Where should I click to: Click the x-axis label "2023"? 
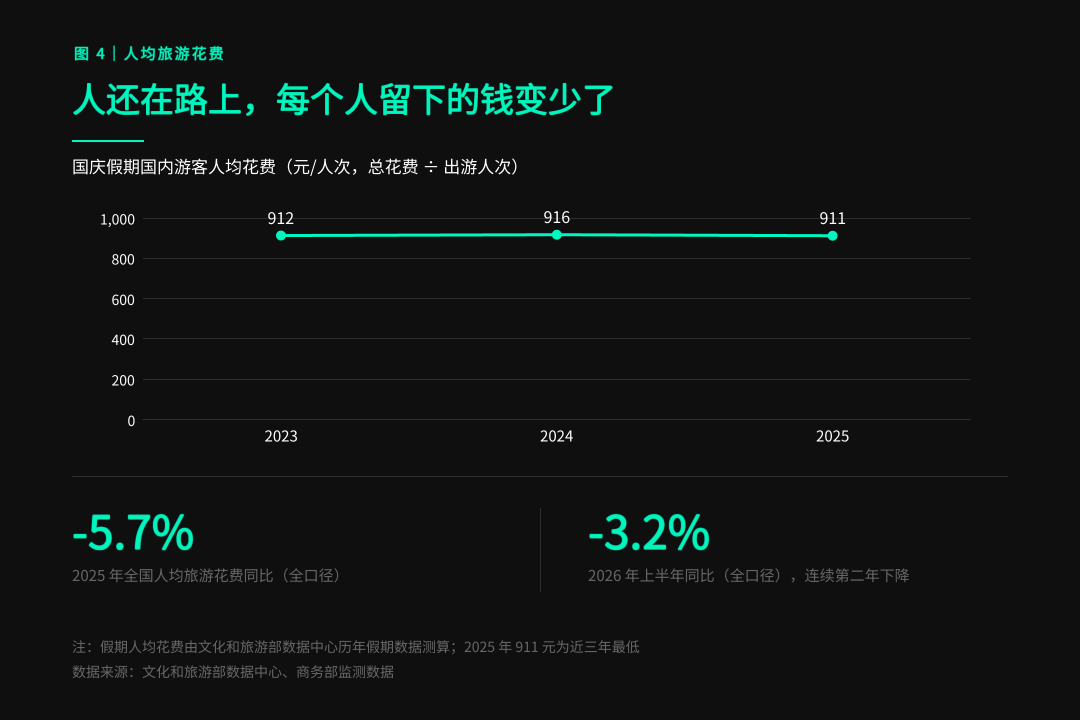pyautogui.click(x=281, y=436)
